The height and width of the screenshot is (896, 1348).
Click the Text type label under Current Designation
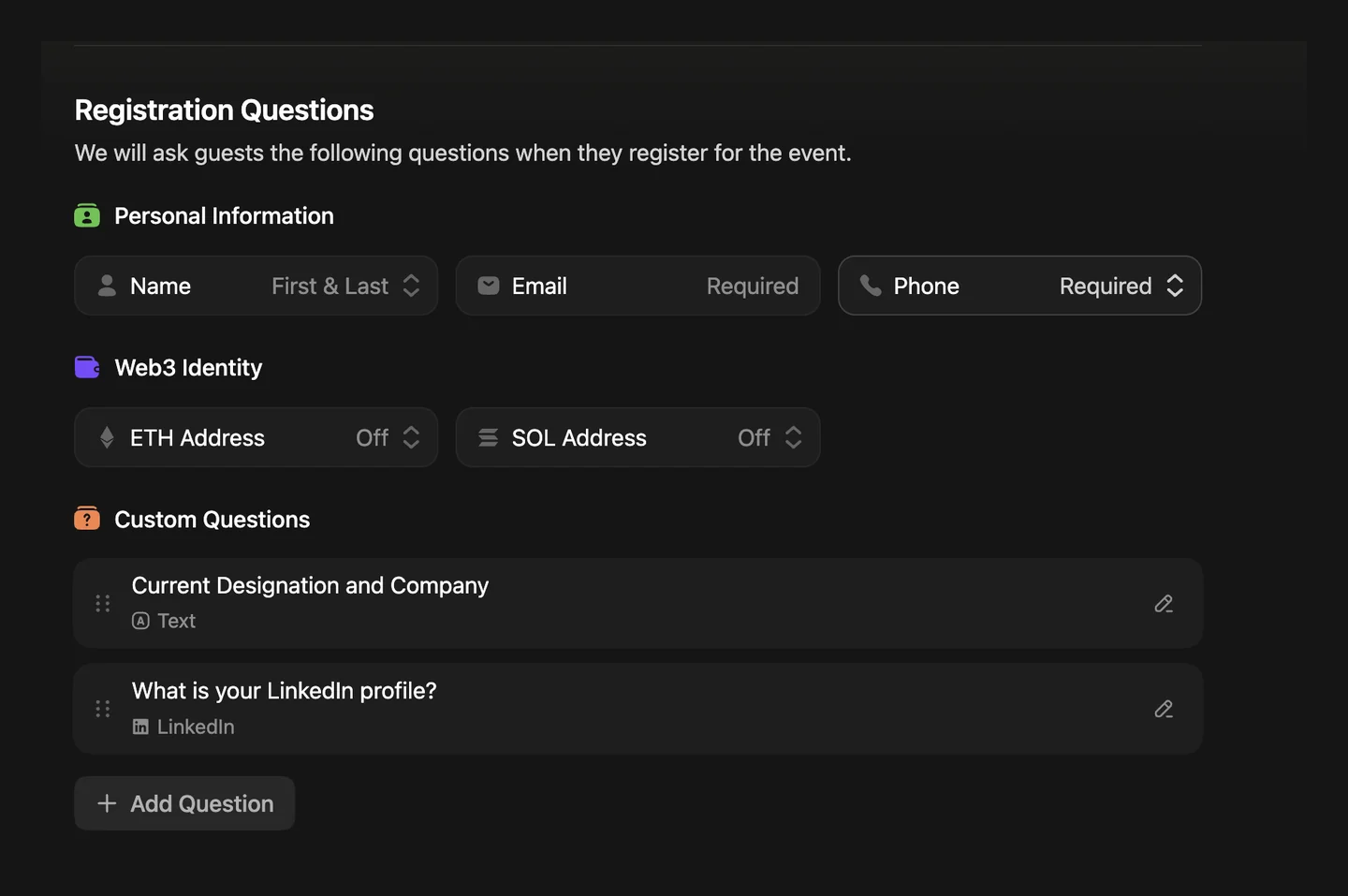(x=176, y=621)
